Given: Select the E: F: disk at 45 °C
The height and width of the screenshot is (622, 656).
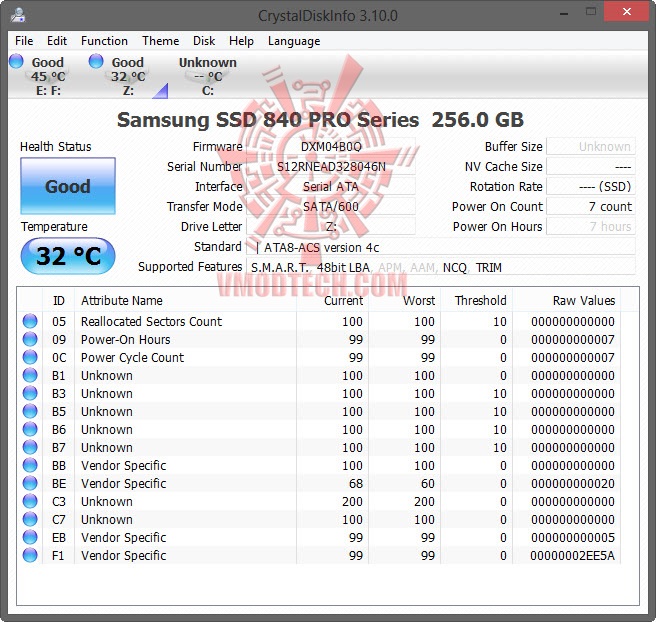Looking at the screenshot, I should (x=48, y=76).
